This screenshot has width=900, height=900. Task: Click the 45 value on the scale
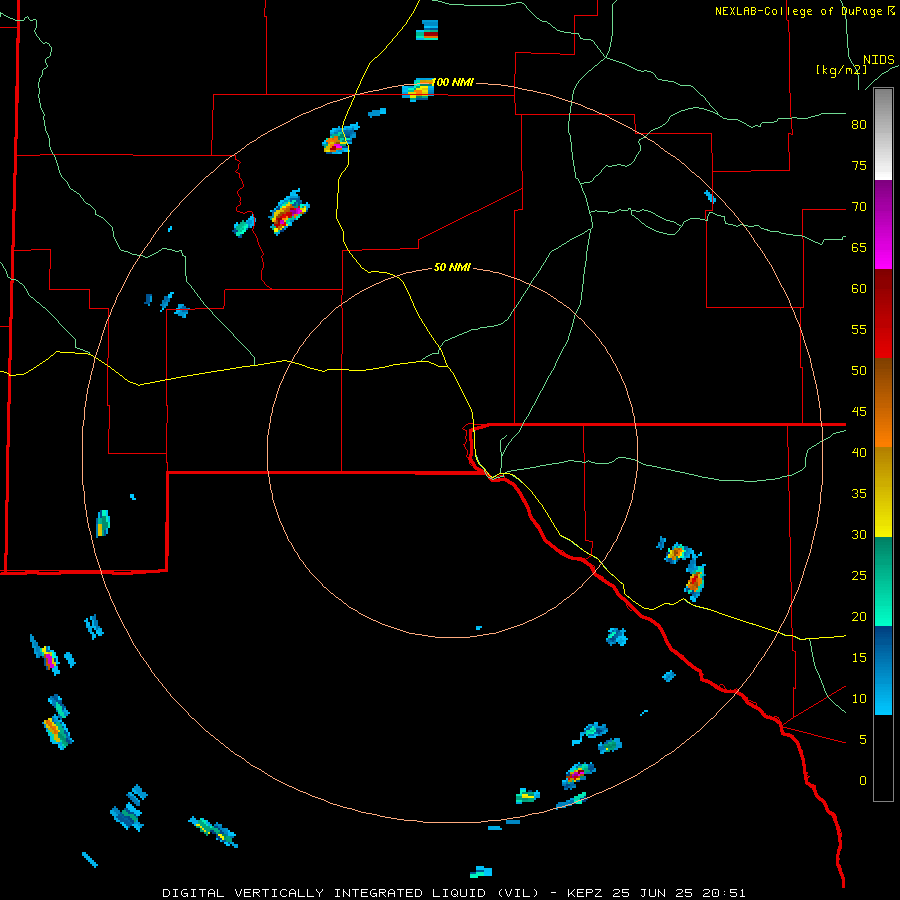[x=859, y=412]
